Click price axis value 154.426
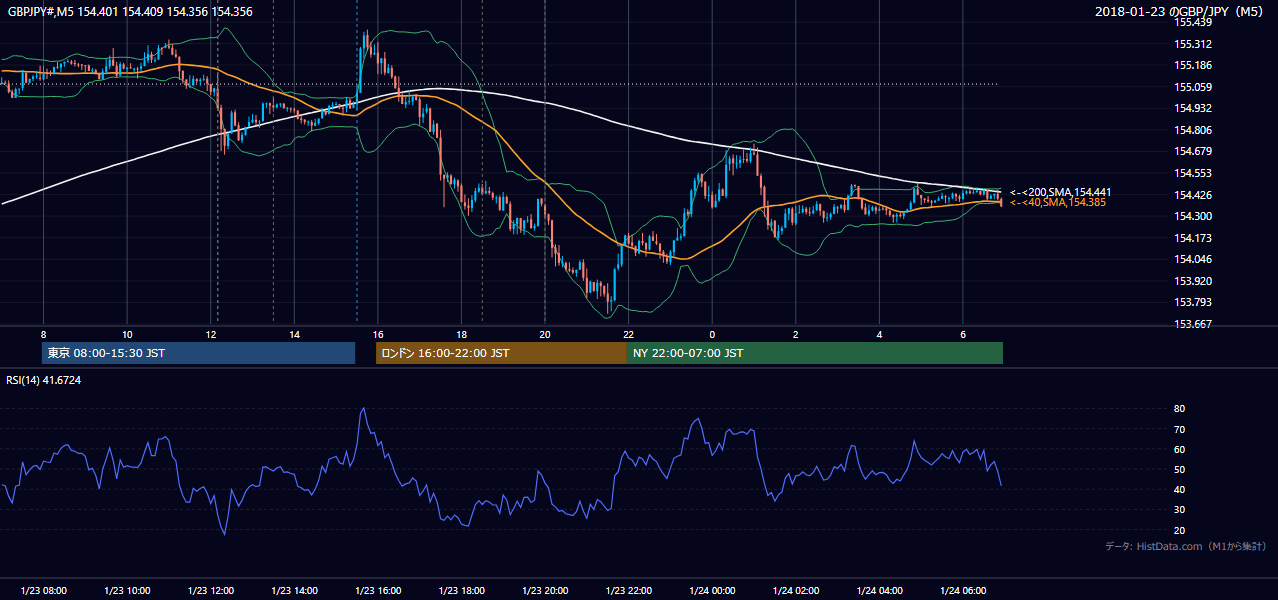This screenshot has width=1278, height=600. click(x=1194, y=195)
